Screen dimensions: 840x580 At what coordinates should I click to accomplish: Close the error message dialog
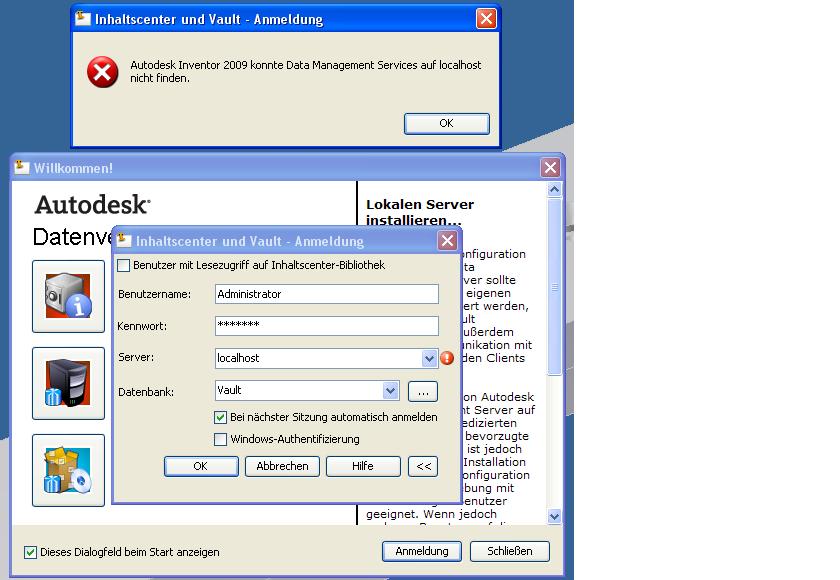pos(486,19)
